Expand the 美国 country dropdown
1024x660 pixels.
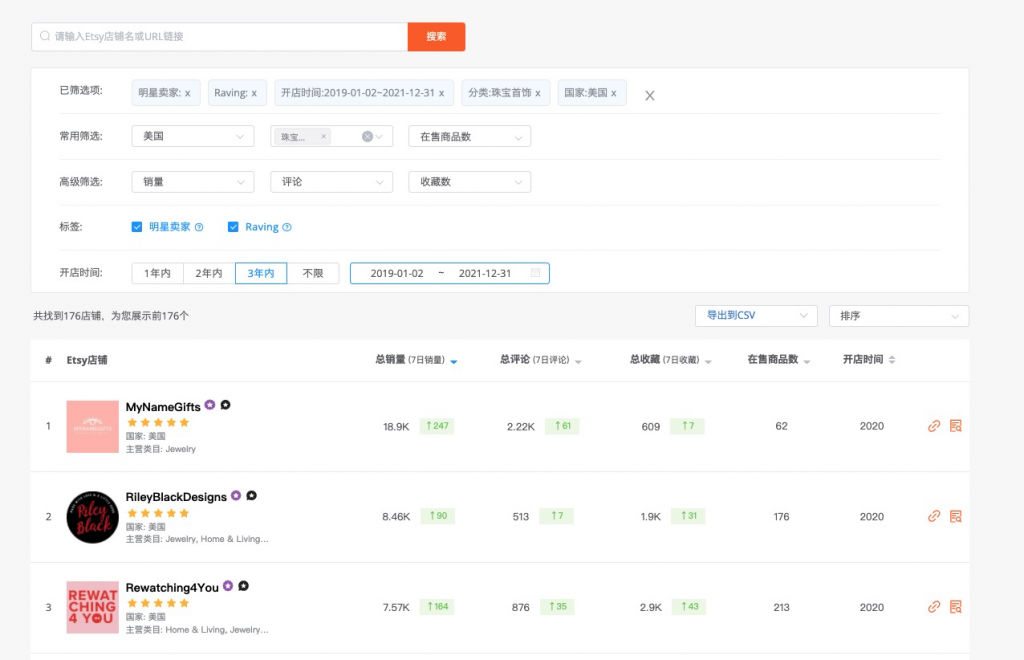(192, 137)
